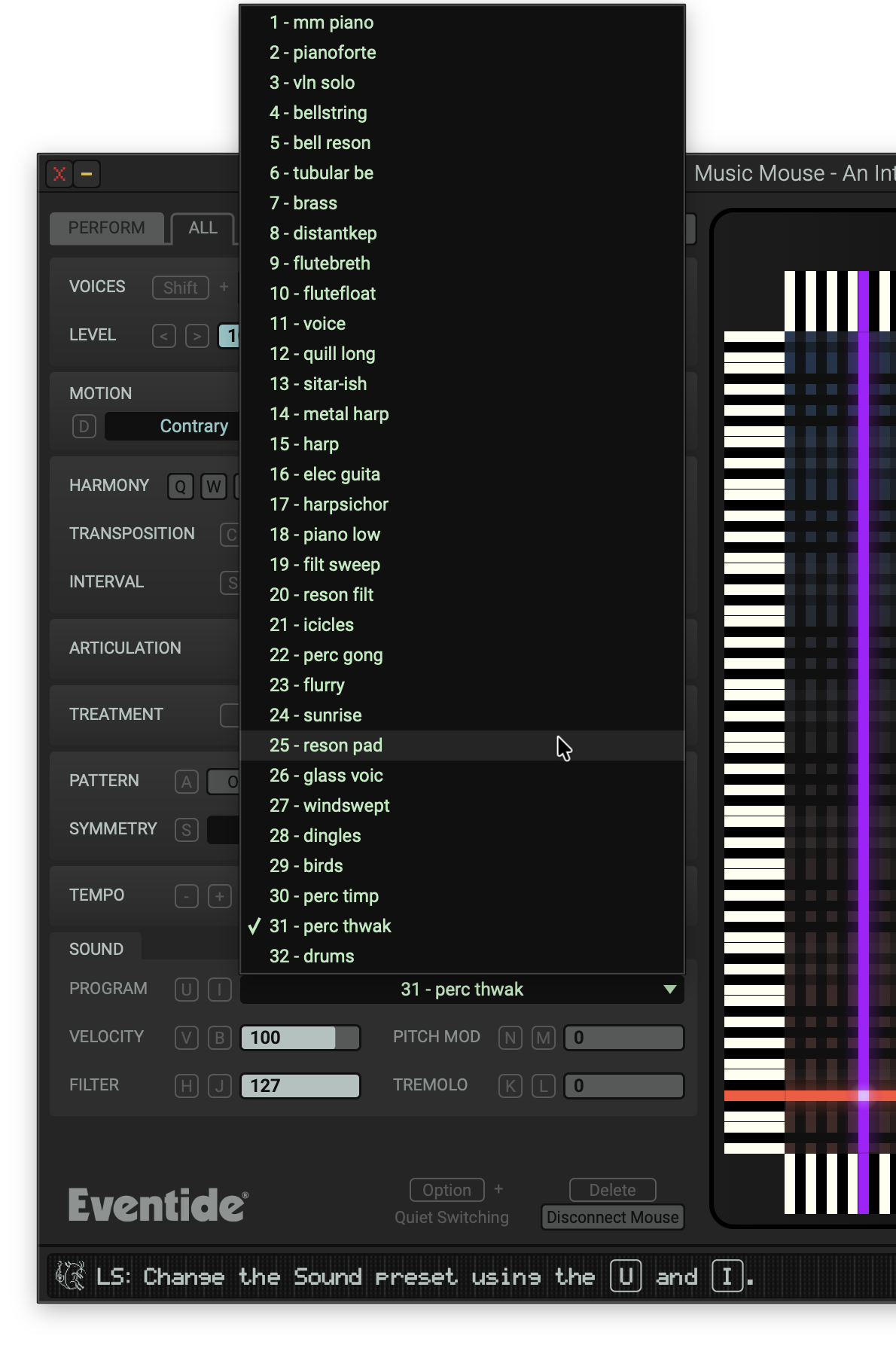
Task: Click the I key icon beside PROGRAM
Action: tap(219, 989)
